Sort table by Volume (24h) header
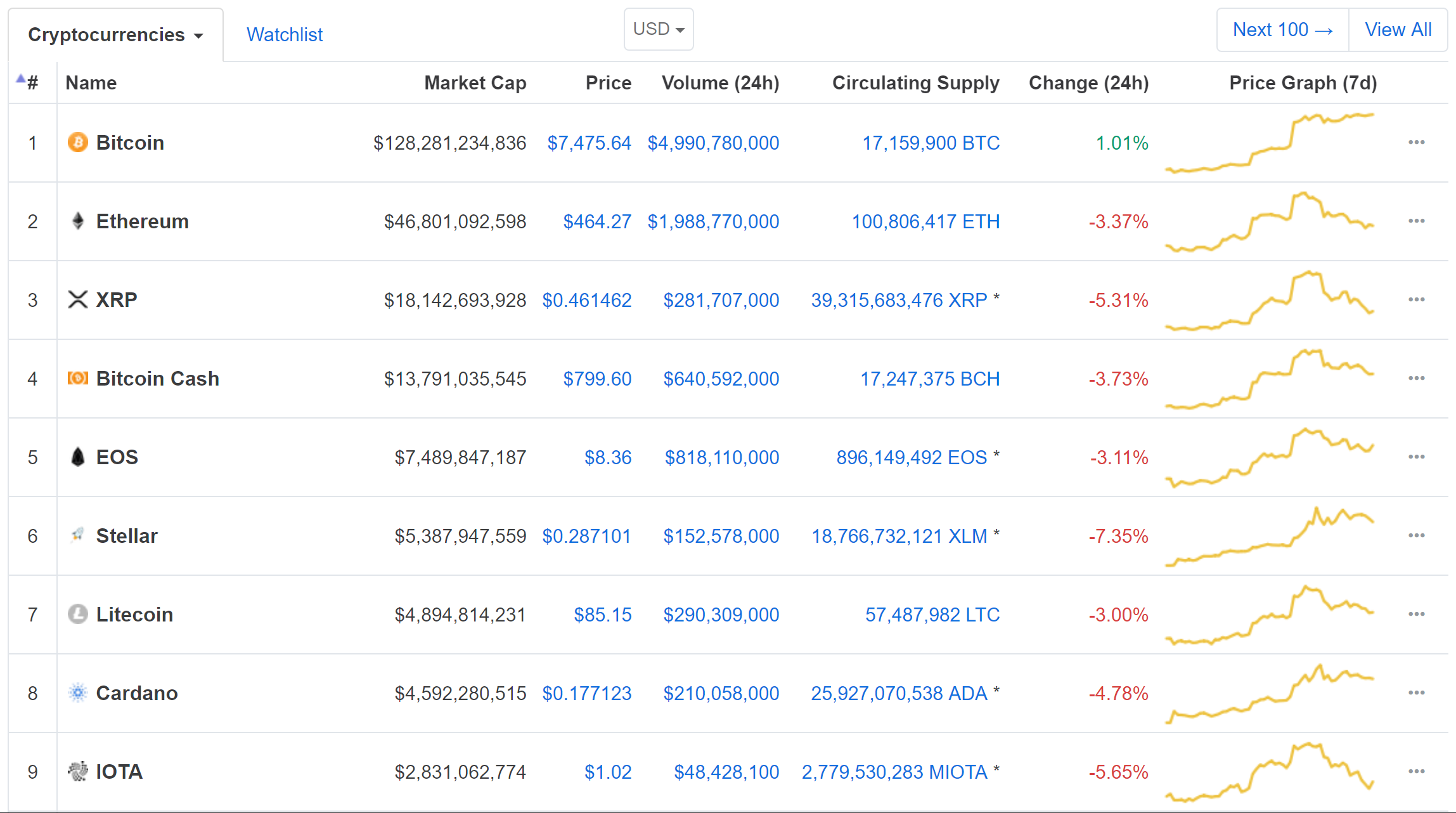This screenshot has width=1456, height=813. click(721, 82)
